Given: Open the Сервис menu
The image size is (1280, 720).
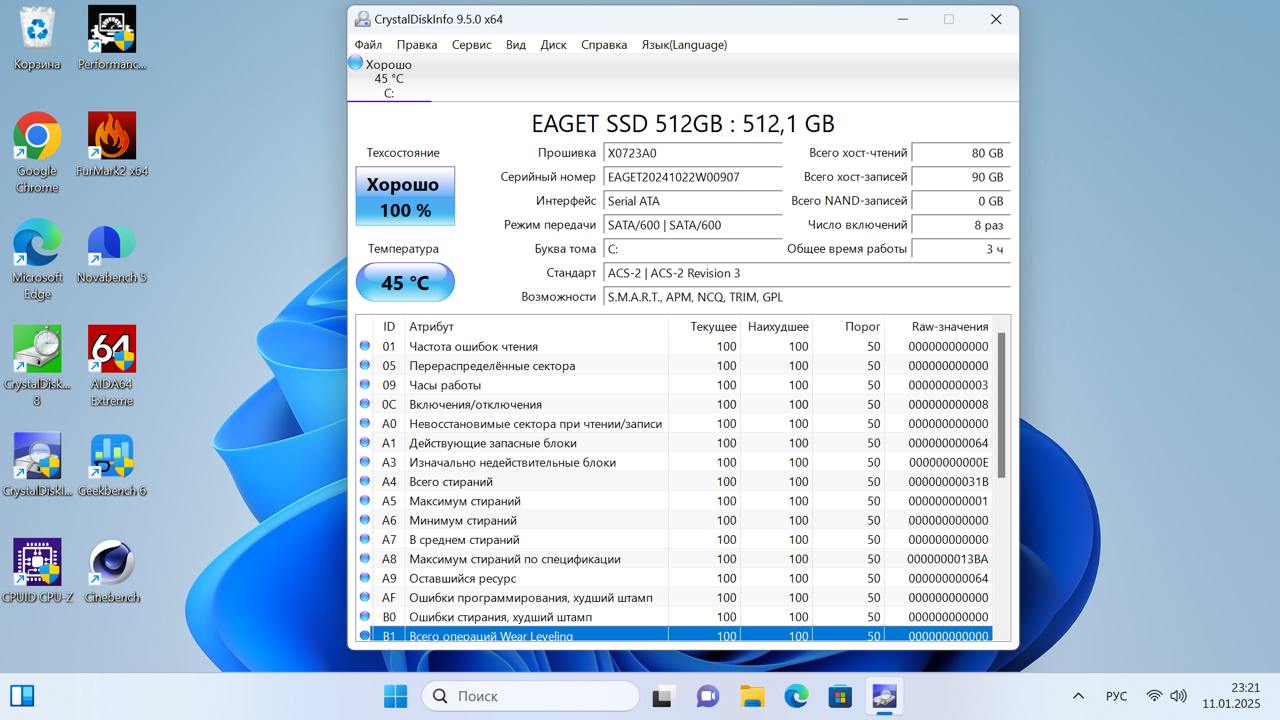Looking at the screenshot, I should pos(471,45).
